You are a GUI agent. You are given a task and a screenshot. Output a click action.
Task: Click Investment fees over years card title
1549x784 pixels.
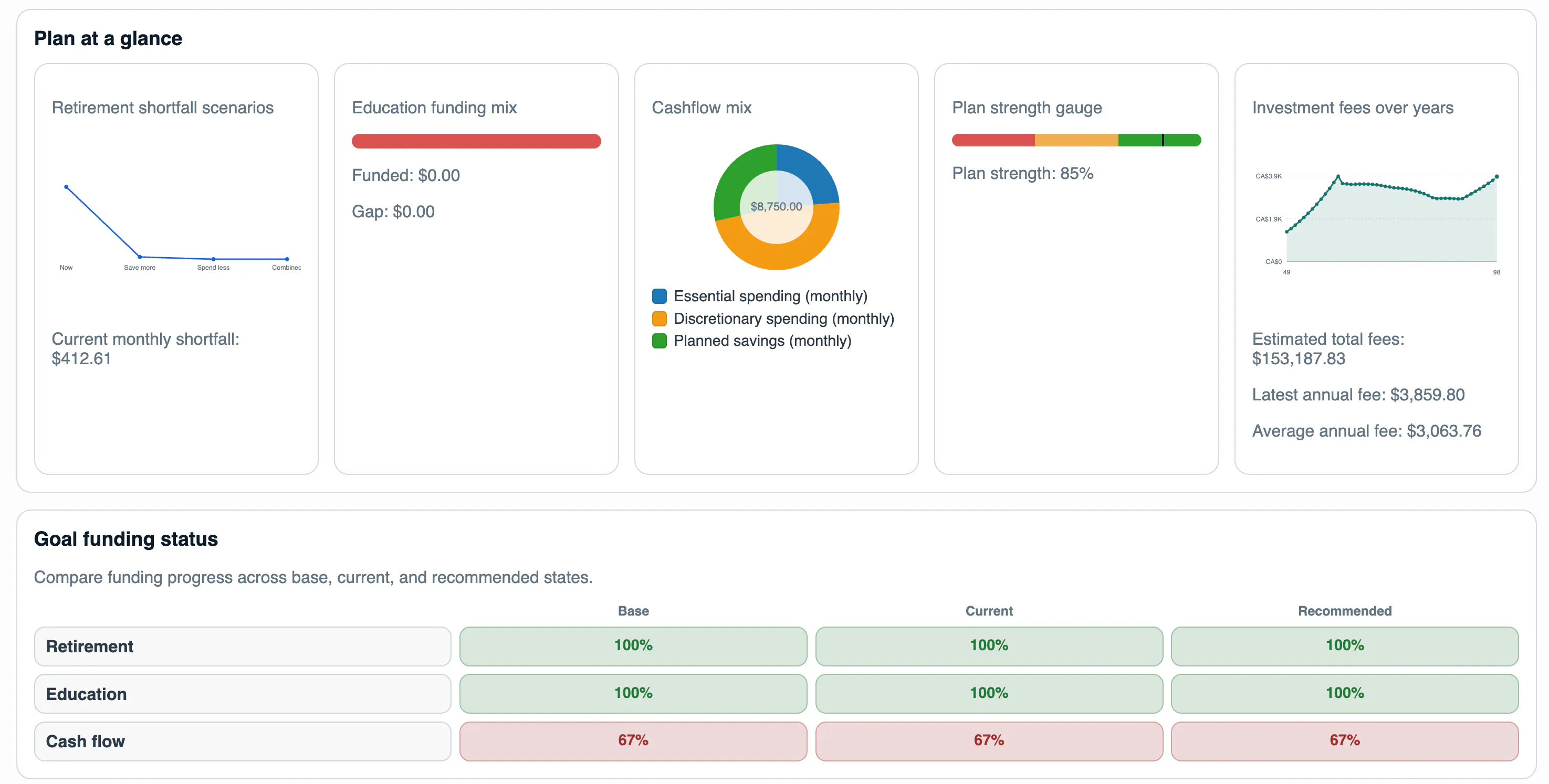pyautogui.click(x=1353, y=108)
